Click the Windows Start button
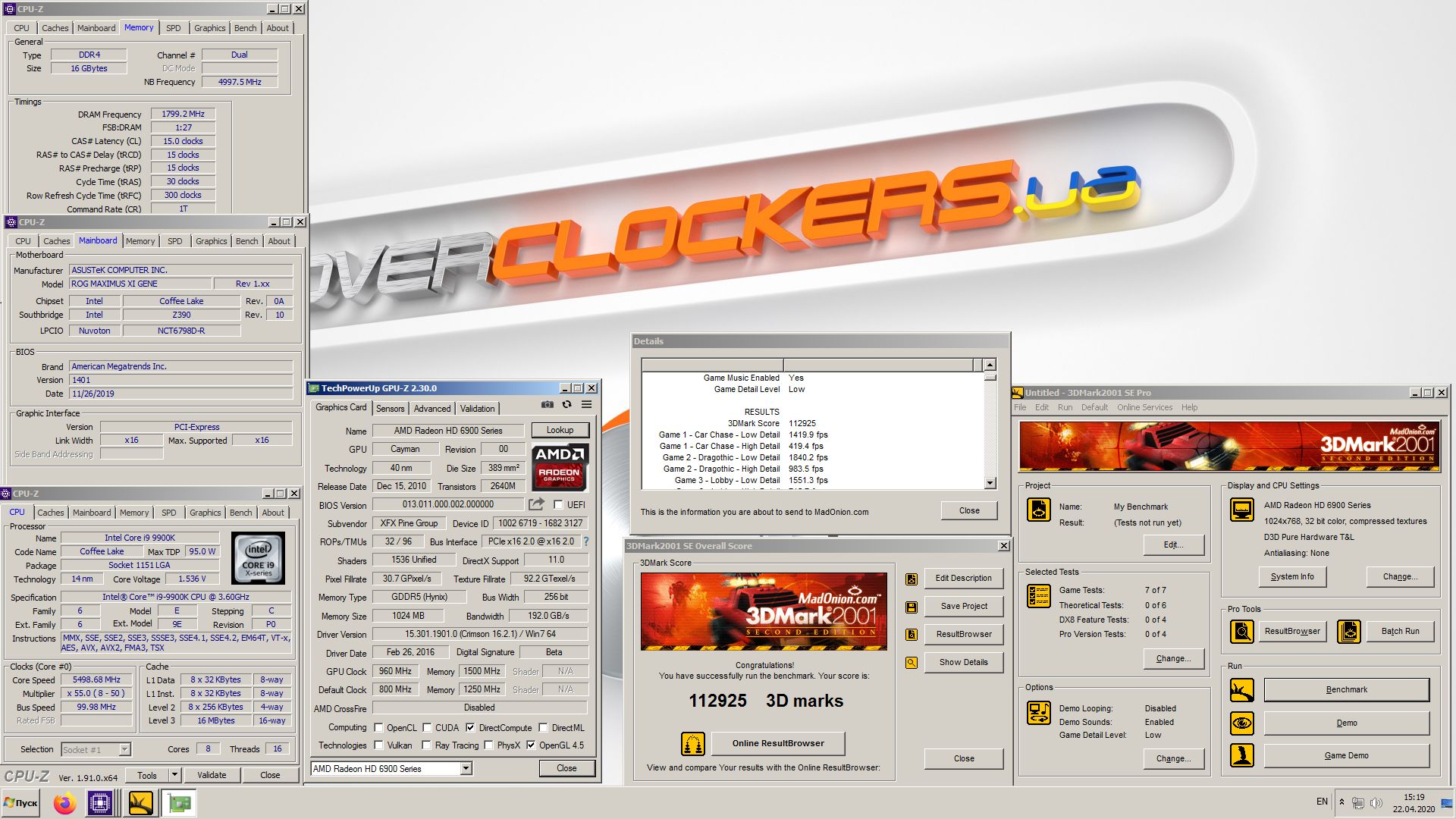Image resolution: width=1456 pixels, height=819 pixels. coord(20,803)
